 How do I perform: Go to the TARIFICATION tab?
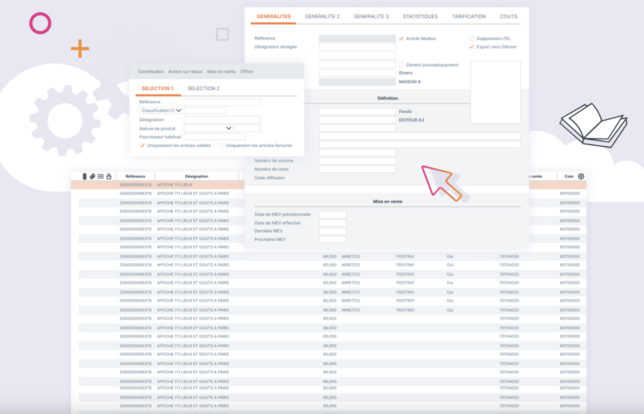point(470,17)
